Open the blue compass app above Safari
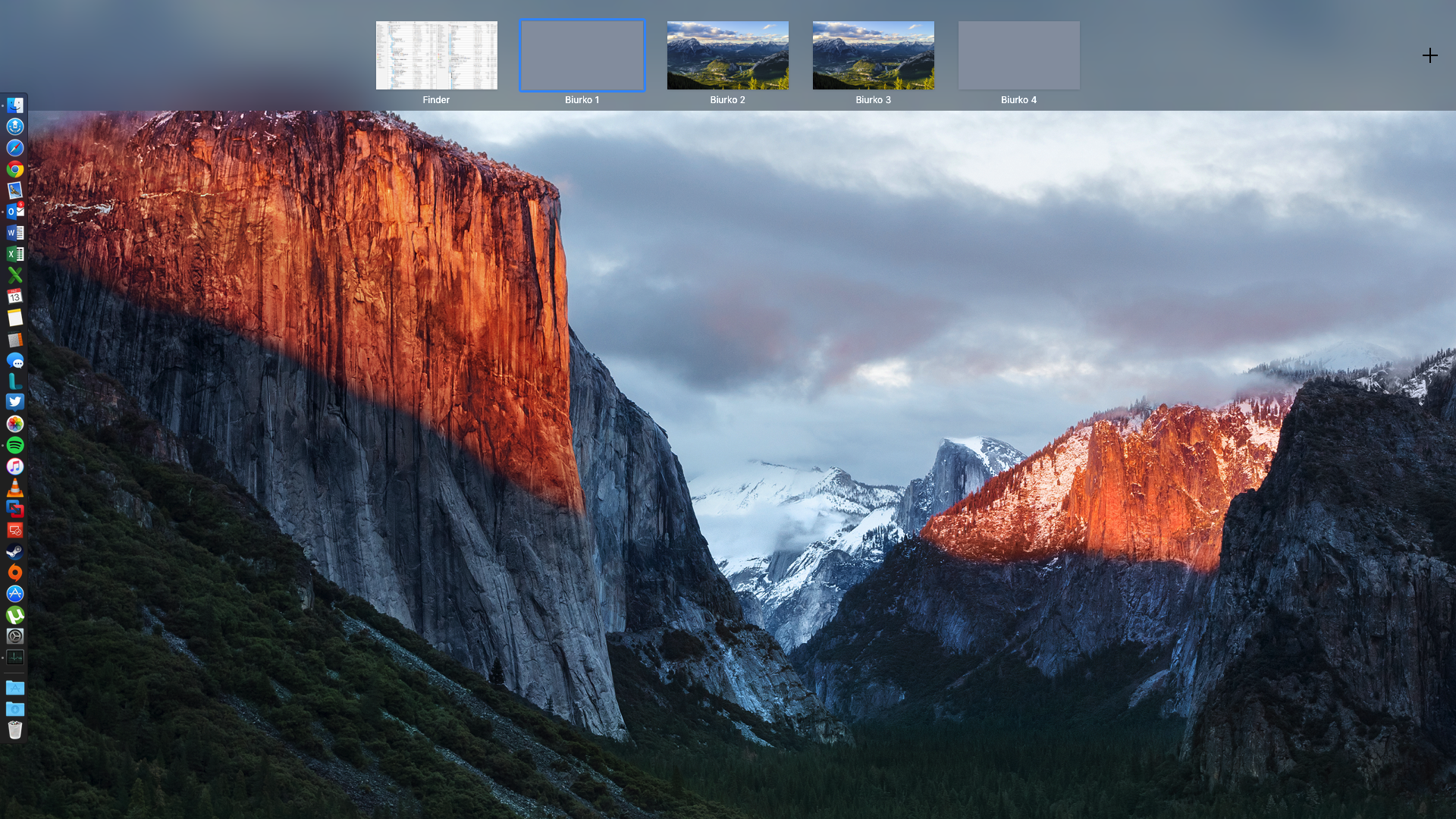This screenshot has height=819, width=1456. tap(15, 127)
